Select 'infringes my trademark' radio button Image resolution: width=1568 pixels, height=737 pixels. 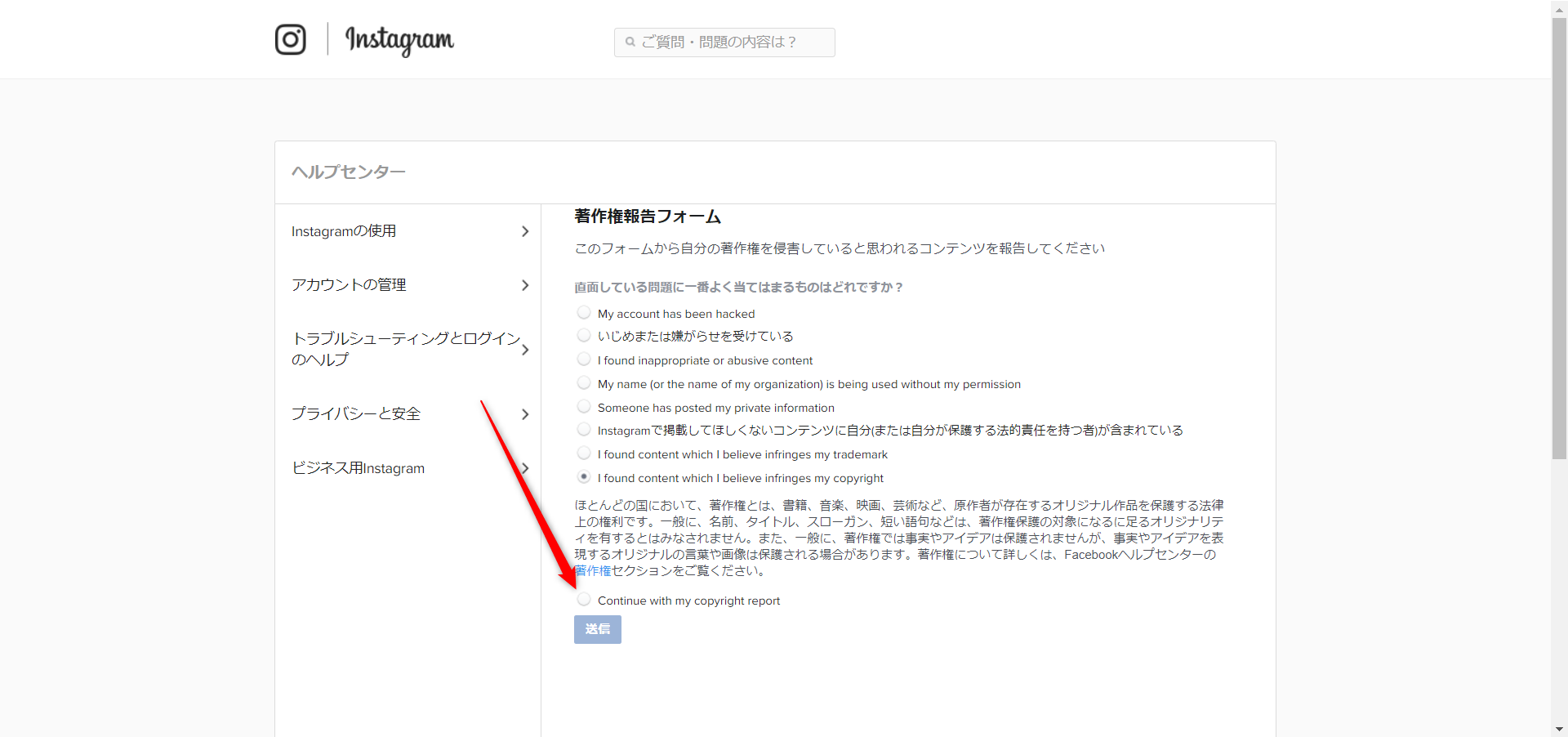pos(584,453)
